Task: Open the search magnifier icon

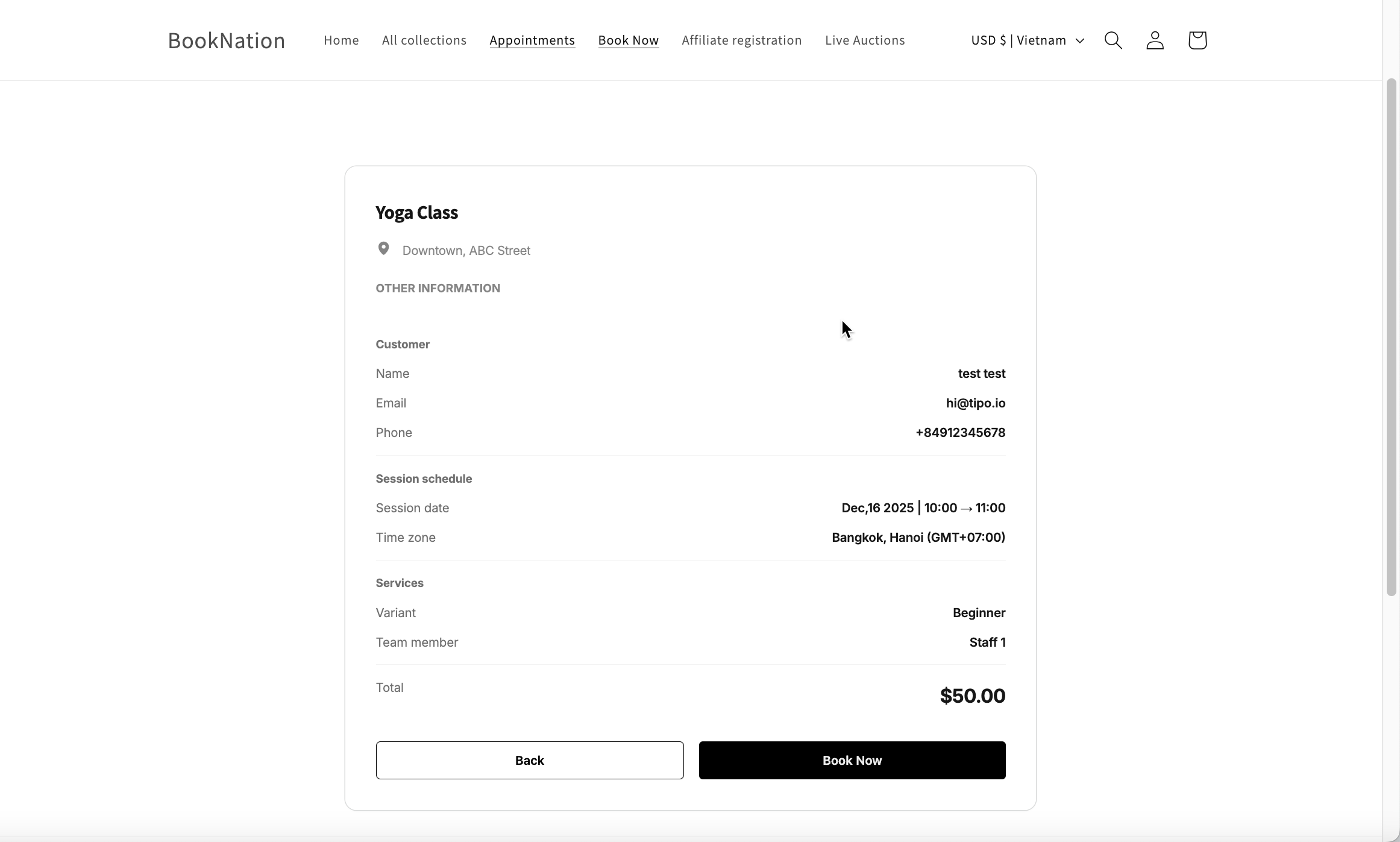Action: coord(1113,40)
